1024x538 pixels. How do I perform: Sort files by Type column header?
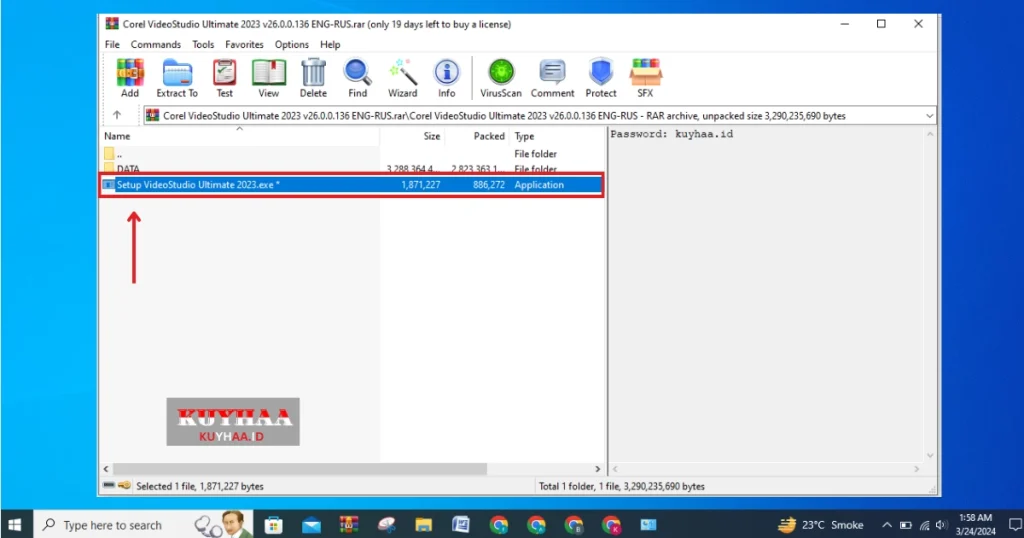(524, 136)
